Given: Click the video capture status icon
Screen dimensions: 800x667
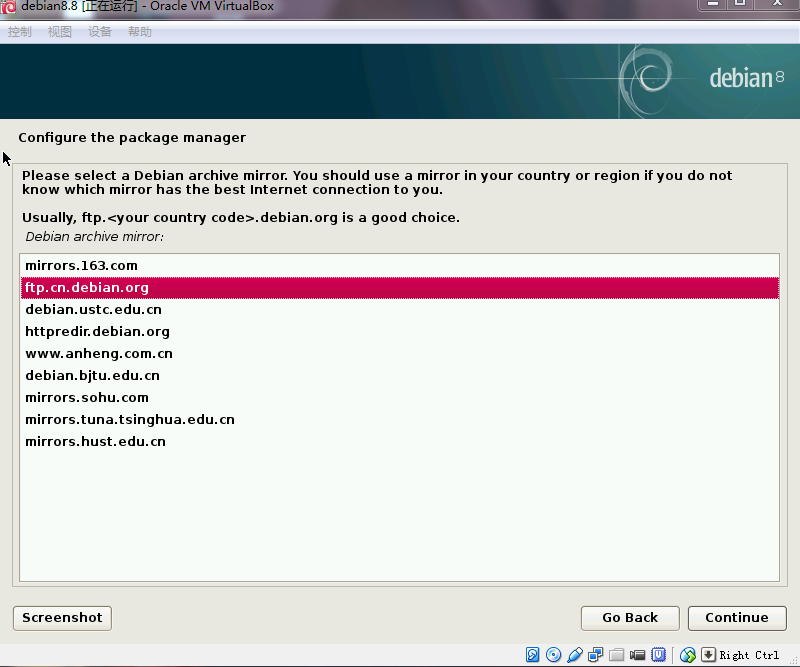Looking at the screenshot, I should (637, 655).
